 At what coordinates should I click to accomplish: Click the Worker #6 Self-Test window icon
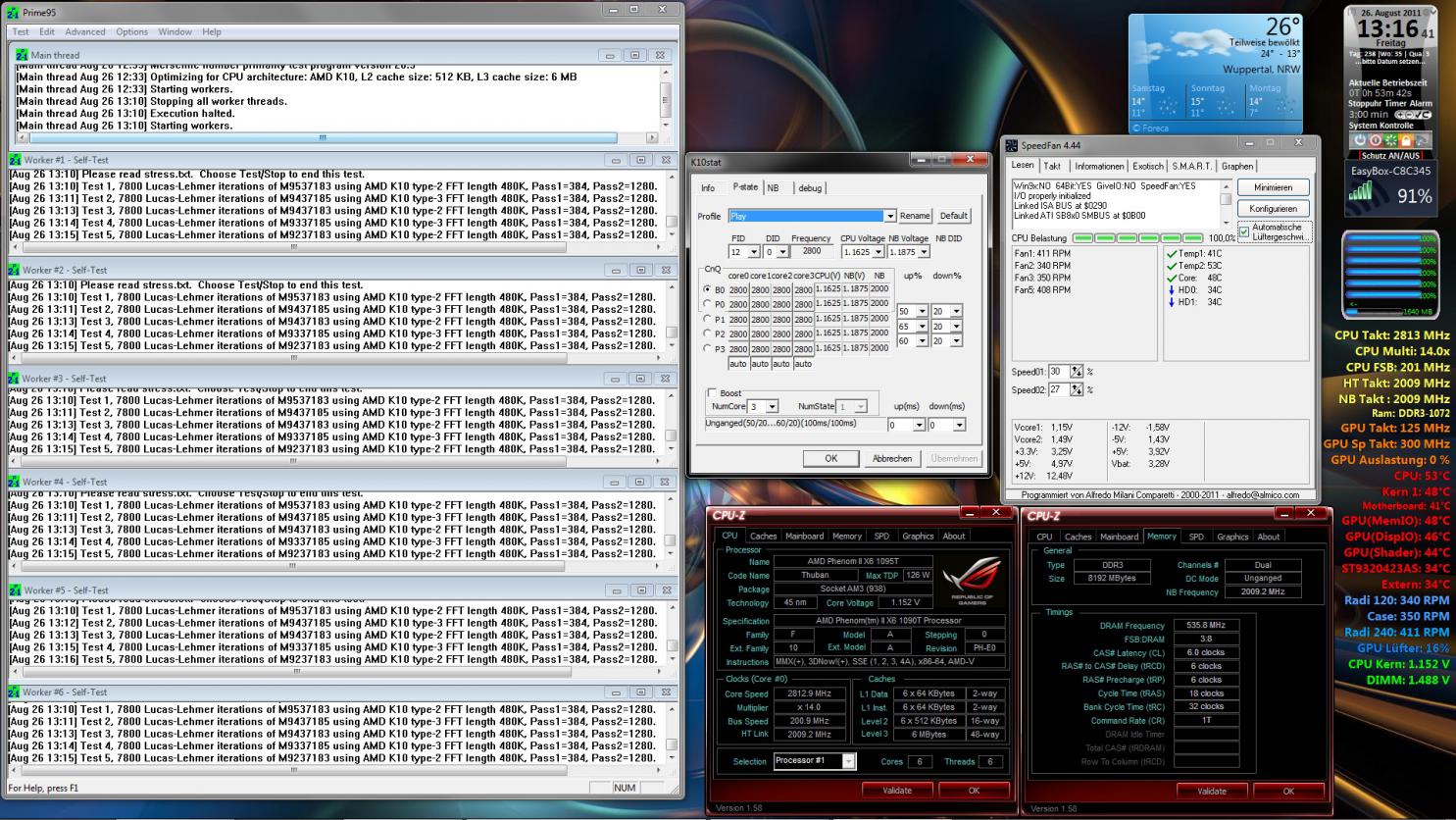pos(14,692)
